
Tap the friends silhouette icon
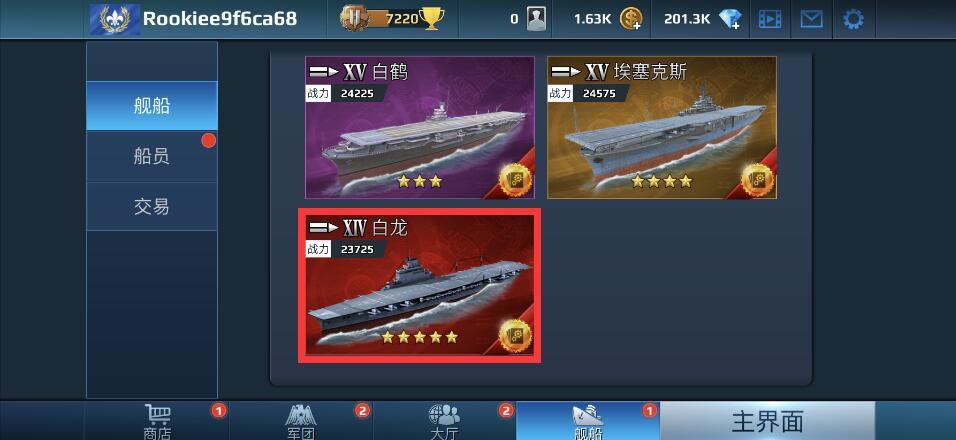537,20
